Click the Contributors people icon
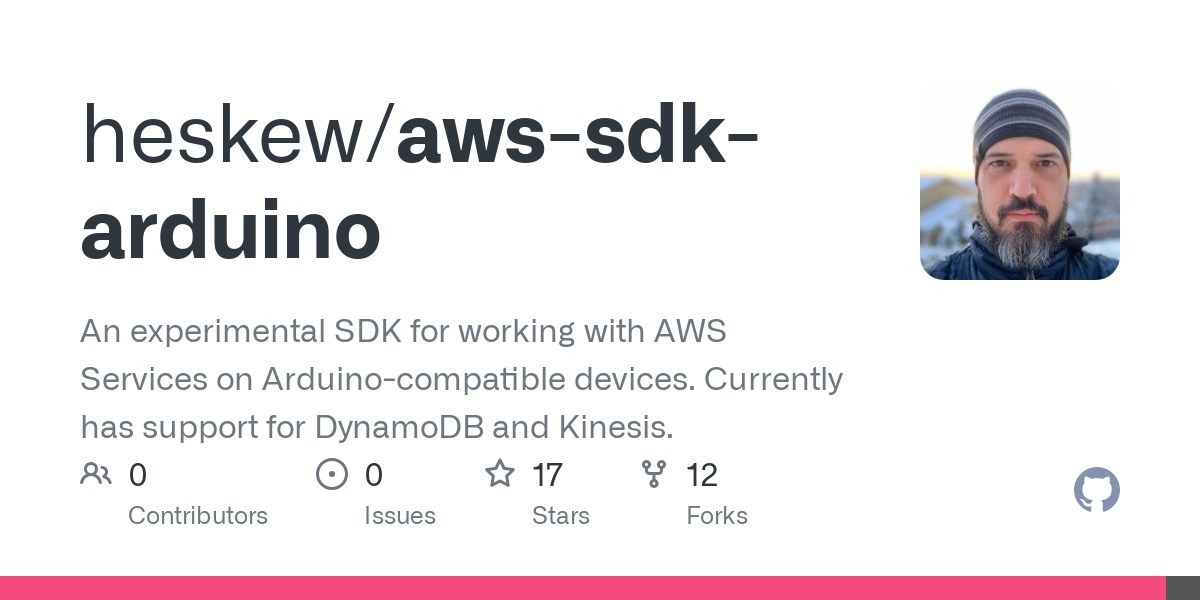The image size is (1200, 600). click(x=96, y=474)
